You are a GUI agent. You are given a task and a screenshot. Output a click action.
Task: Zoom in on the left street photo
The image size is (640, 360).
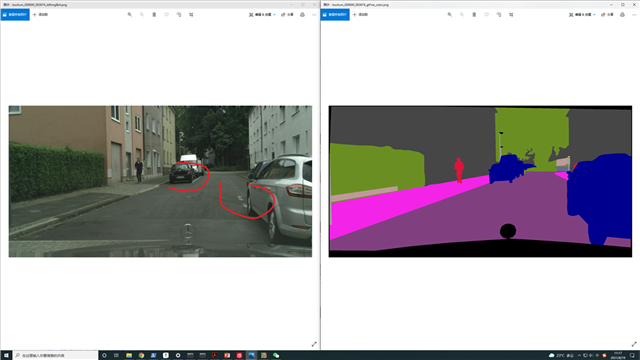coord(130,15)
